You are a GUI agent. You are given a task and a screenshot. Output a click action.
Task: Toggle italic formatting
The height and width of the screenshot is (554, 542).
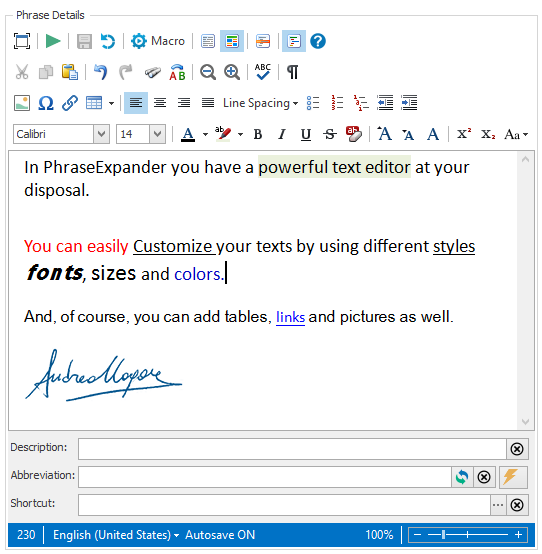pyautogui.click(x=282, y=134)
